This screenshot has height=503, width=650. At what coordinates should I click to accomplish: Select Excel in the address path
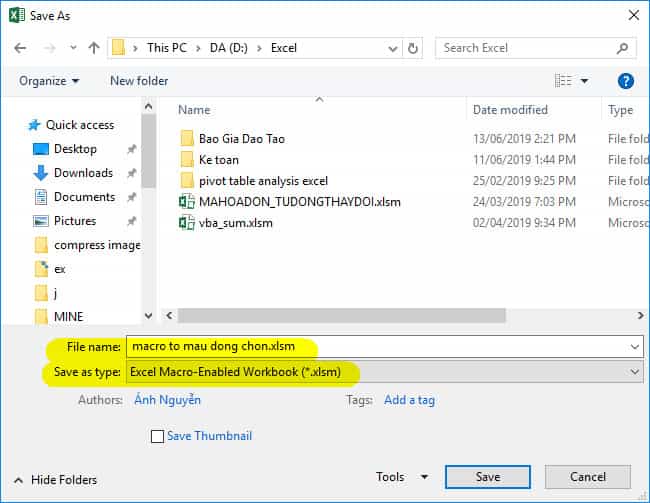tap(284, 48)
